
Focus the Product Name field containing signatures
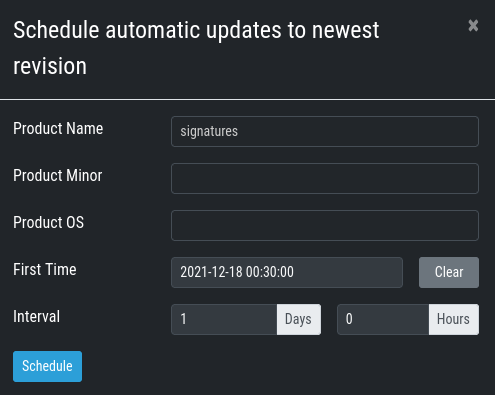tap(325, 131)
